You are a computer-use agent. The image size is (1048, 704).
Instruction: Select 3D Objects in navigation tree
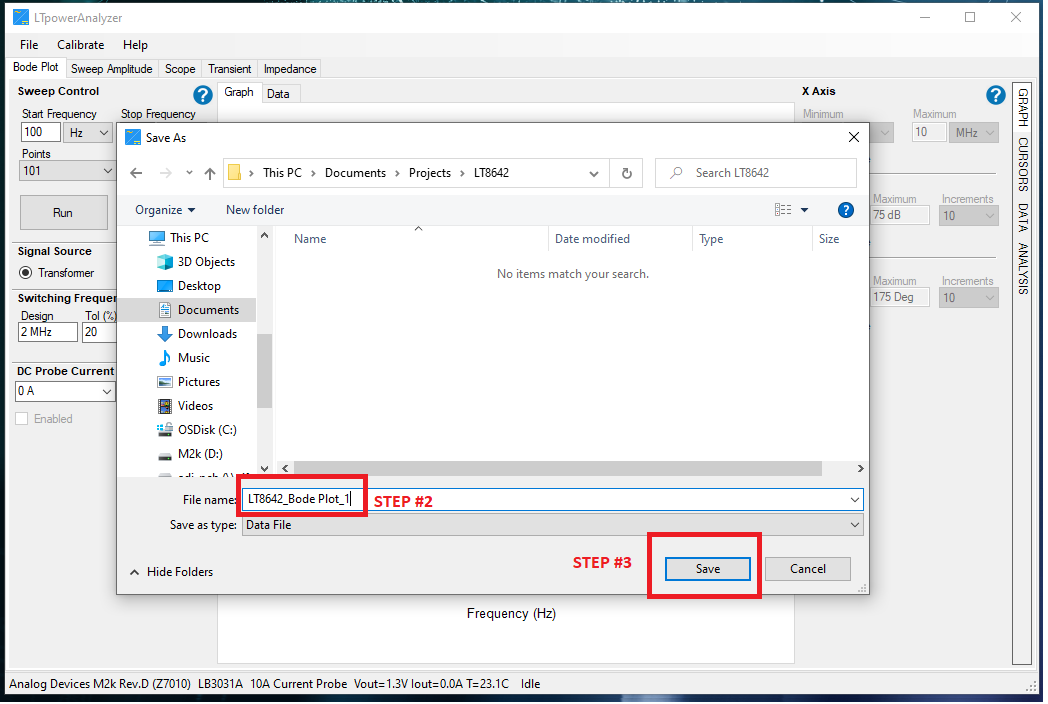(206, 262)
